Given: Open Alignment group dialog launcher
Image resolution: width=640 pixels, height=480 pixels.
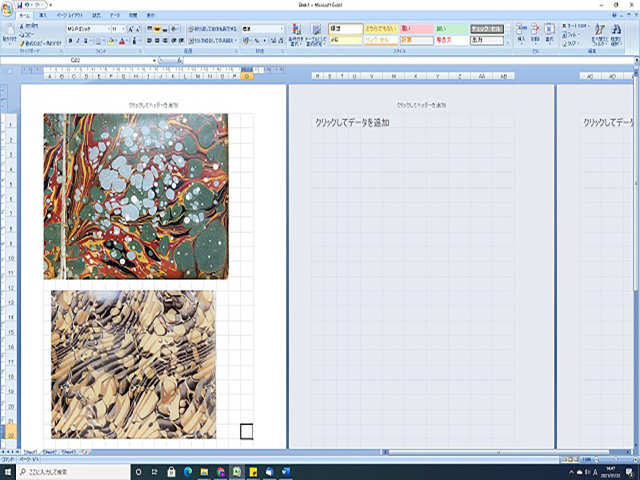Looking at the screenshot, I should (x=236, y=51).
